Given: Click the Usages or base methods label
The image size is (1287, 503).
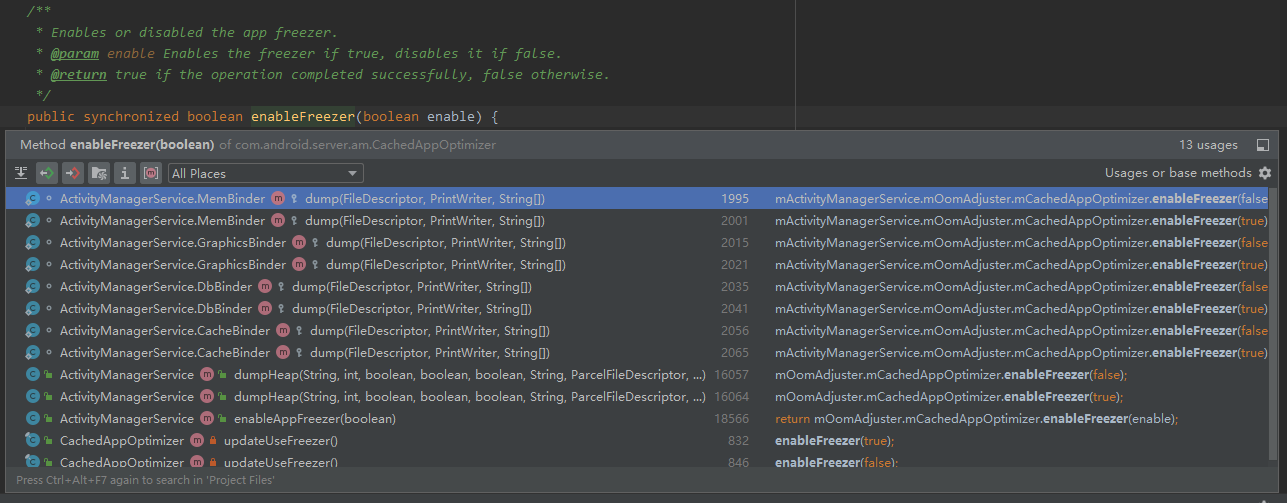Looking at the screenshot, I should (1178, 173).
